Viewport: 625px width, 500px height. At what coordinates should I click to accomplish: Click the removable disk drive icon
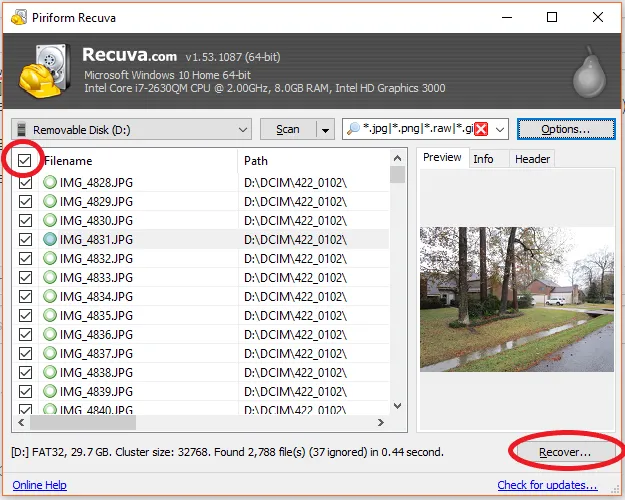[22, 130]
